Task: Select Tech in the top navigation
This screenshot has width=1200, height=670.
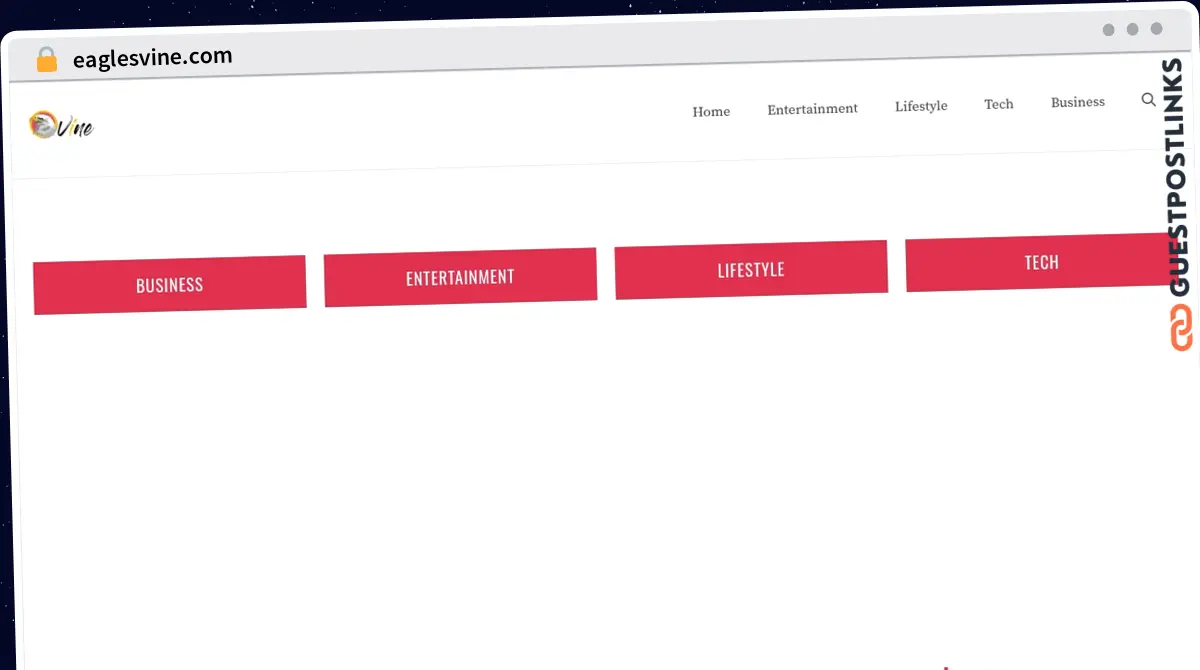Action: point(998,104)
